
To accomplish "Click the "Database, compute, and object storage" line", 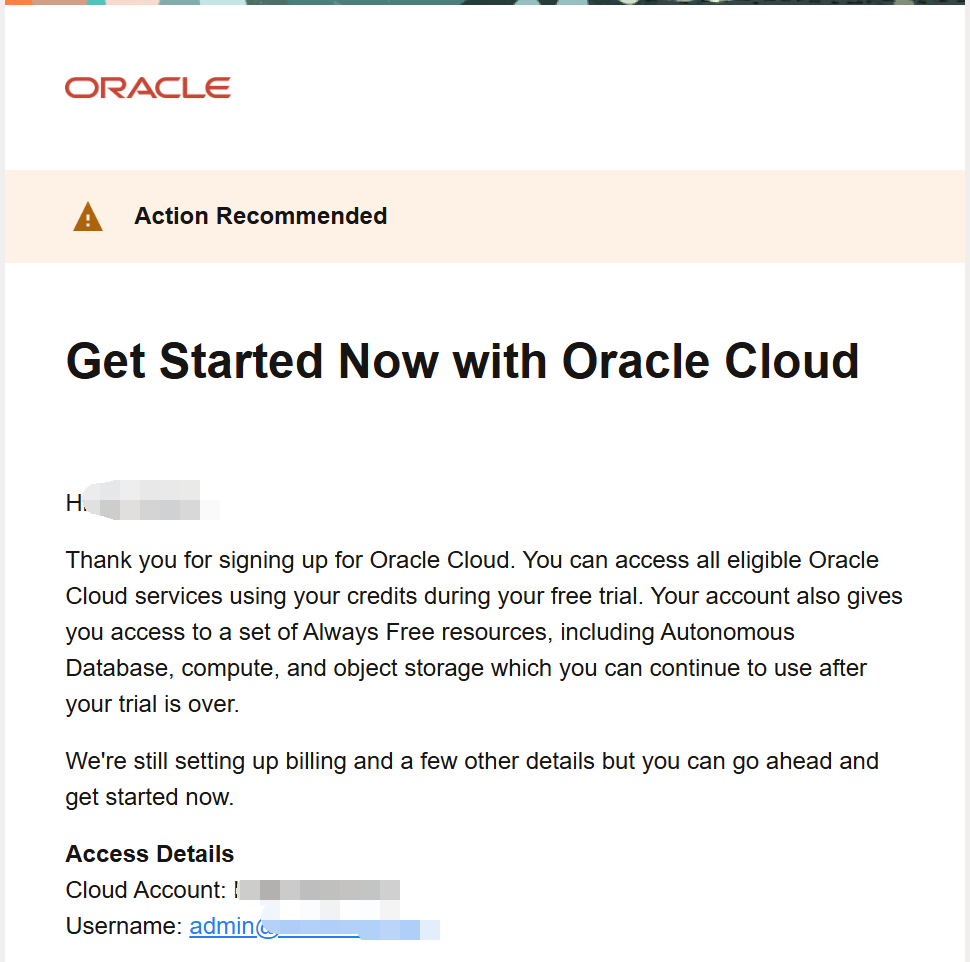I will (x=466, y=669).
